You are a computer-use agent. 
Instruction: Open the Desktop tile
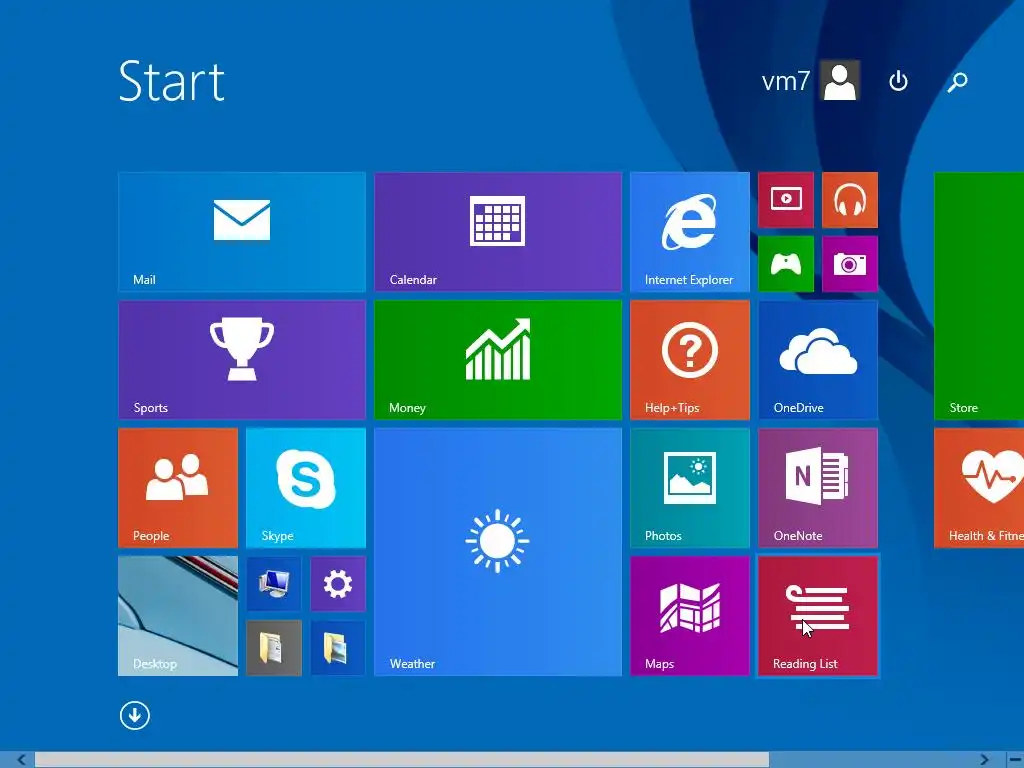click(x=178, y=616)
